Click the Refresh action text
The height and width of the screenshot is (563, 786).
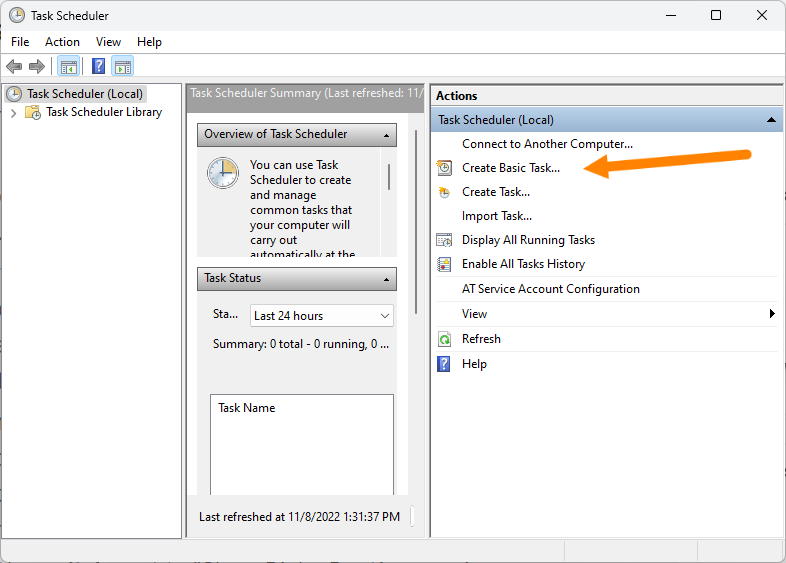point(481,339)
